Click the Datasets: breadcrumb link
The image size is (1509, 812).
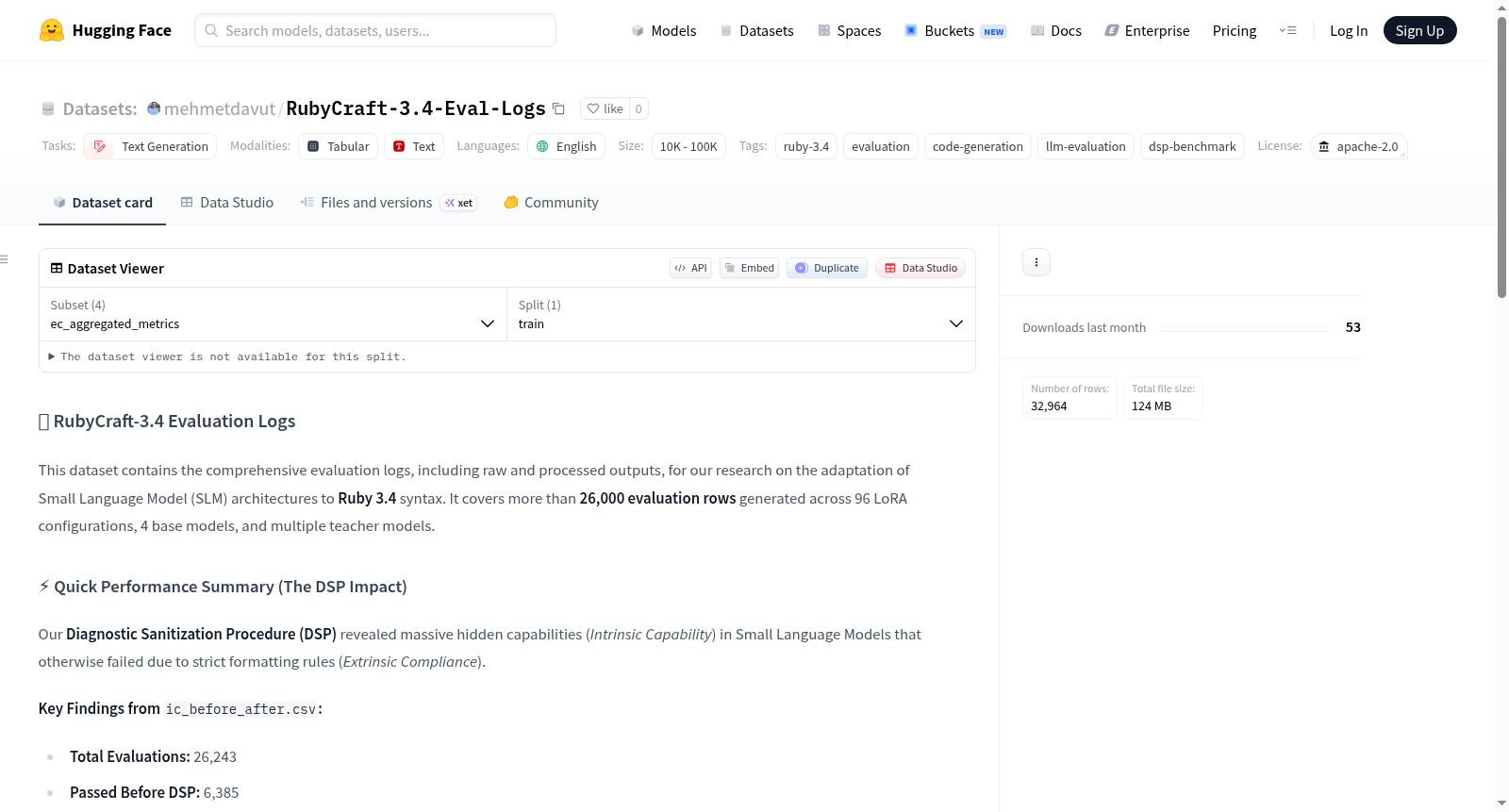point(100,108)
